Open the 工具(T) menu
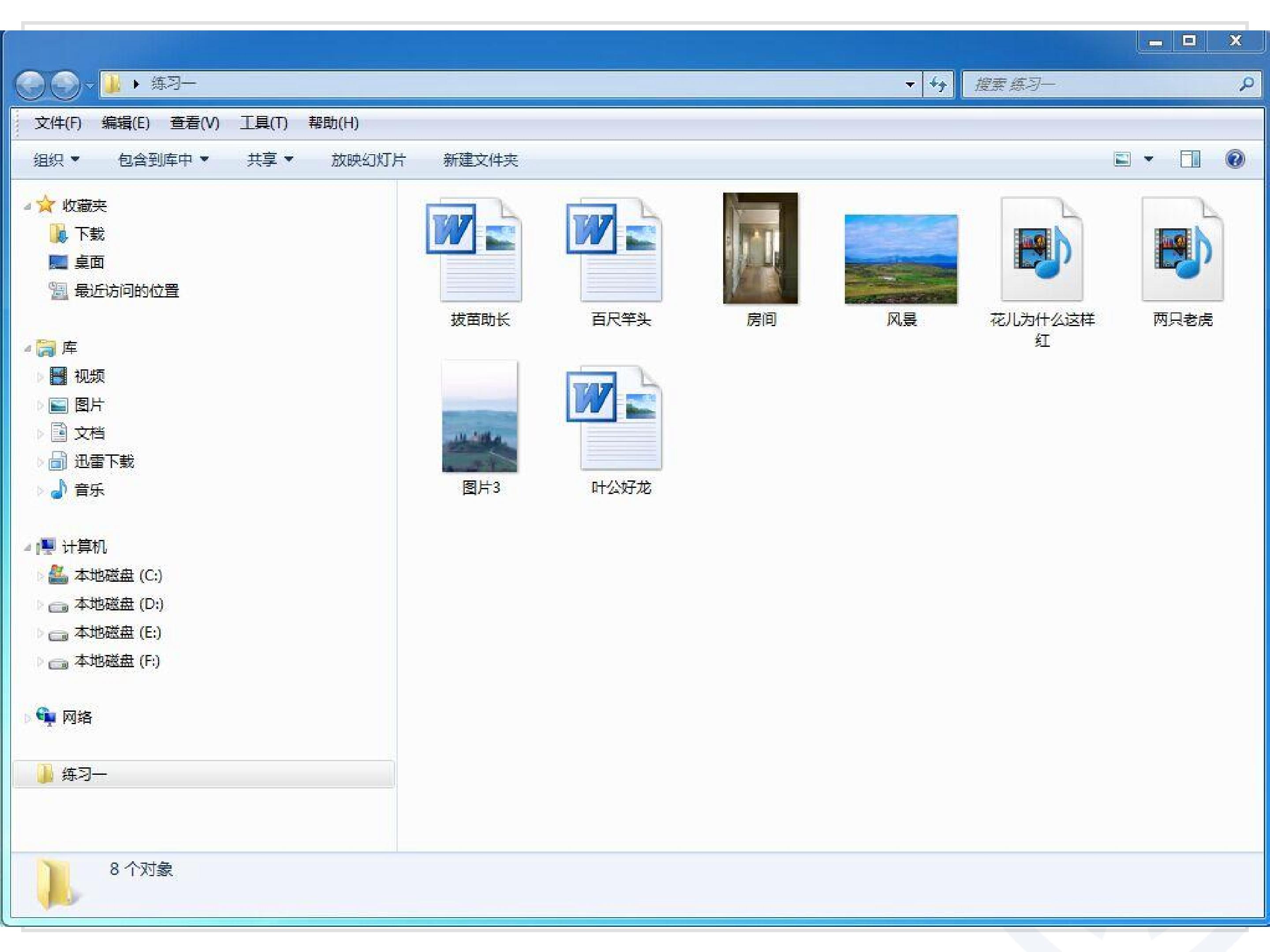1270x952 pixels. coord(263,123)
